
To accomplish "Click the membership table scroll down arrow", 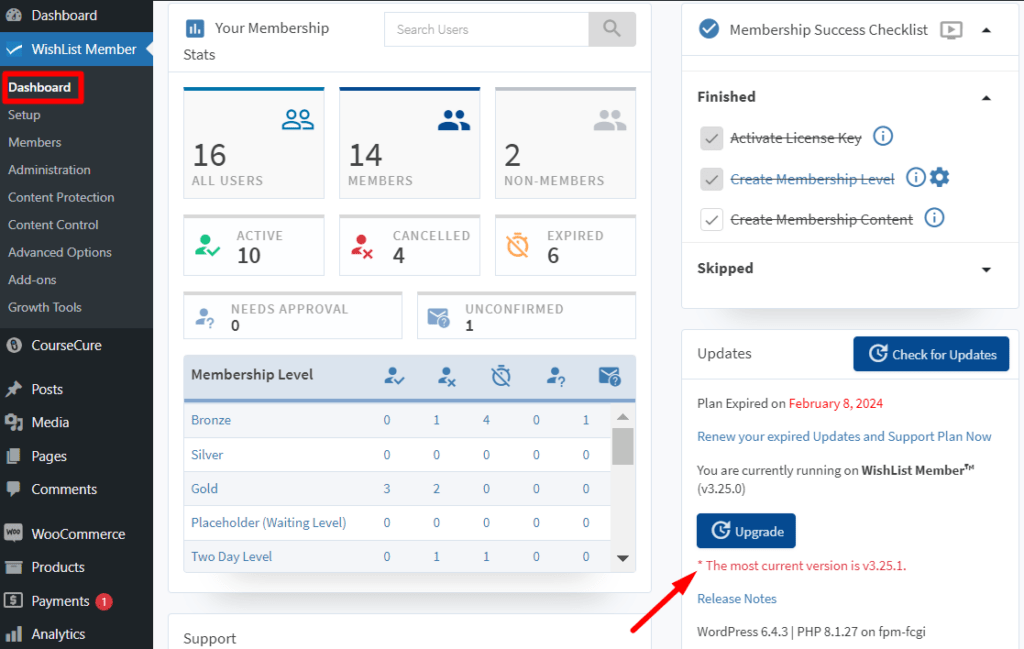I will pyautogui.click(x=622, y=558).
